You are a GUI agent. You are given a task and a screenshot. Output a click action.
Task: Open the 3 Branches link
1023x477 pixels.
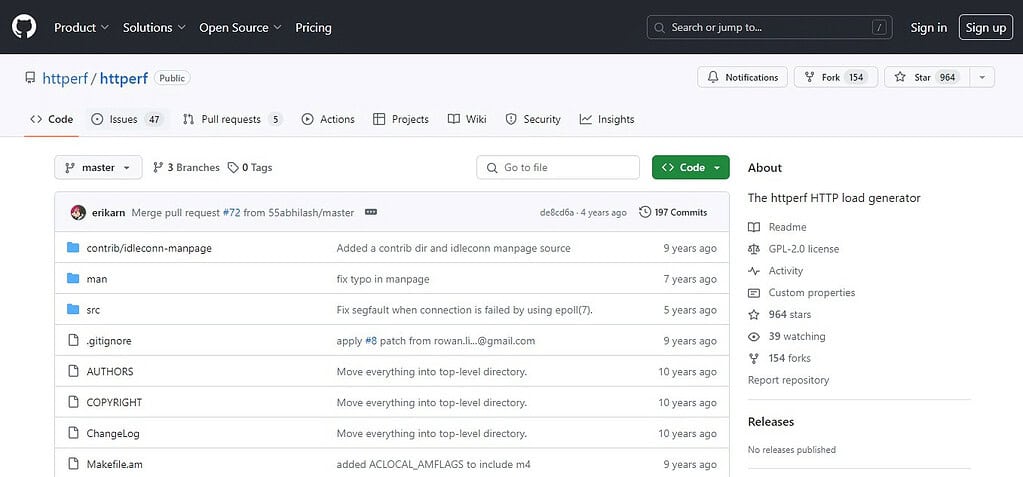click(187, 168)
